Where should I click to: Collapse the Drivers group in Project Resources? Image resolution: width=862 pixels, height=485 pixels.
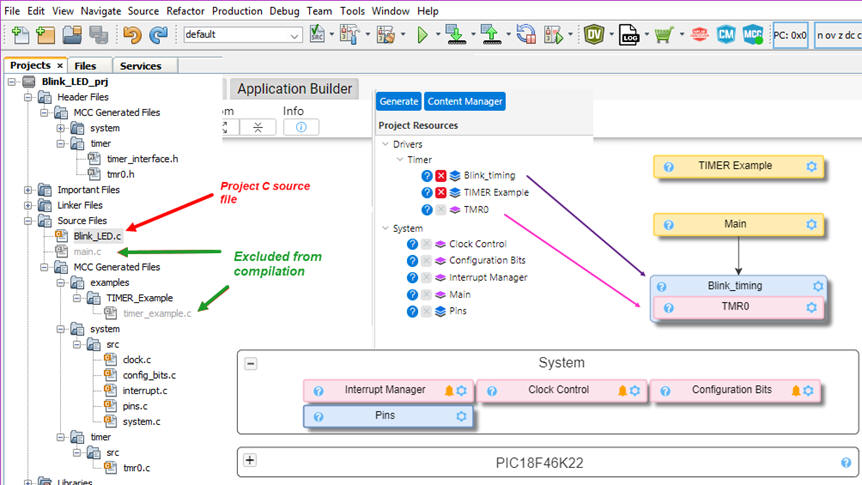385,144
